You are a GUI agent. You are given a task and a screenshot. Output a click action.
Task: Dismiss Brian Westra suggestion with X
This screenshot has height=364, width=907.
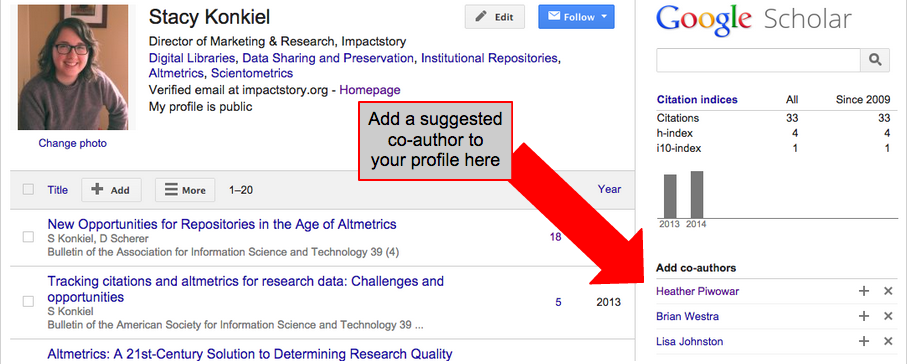[888, 316]
